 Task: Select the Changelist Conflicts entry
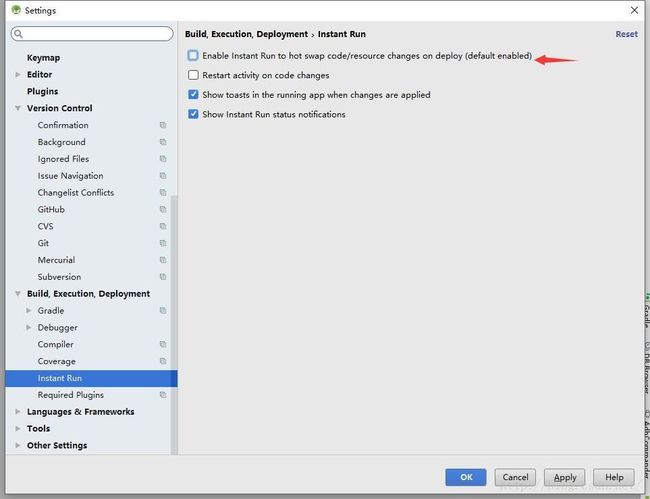(75, 193)
